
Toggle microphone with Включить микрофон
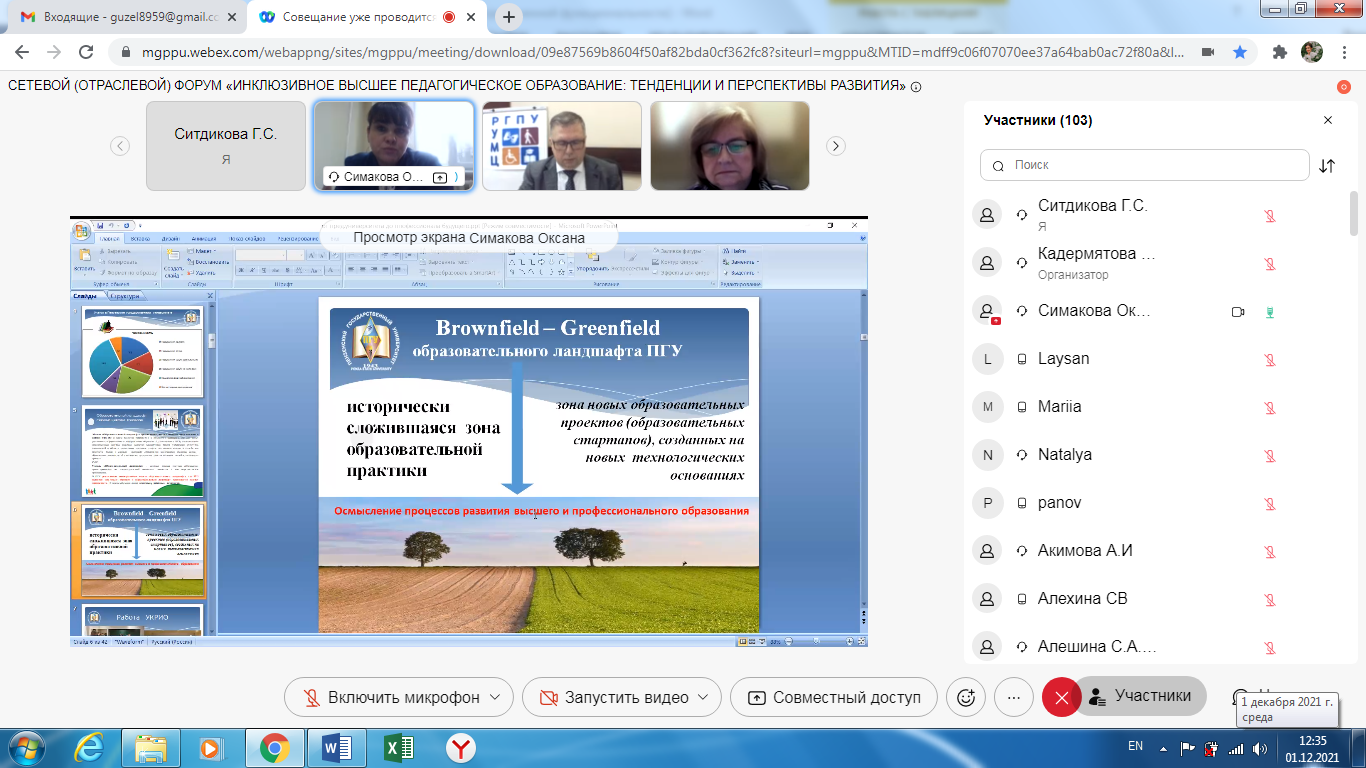(392, 698)
